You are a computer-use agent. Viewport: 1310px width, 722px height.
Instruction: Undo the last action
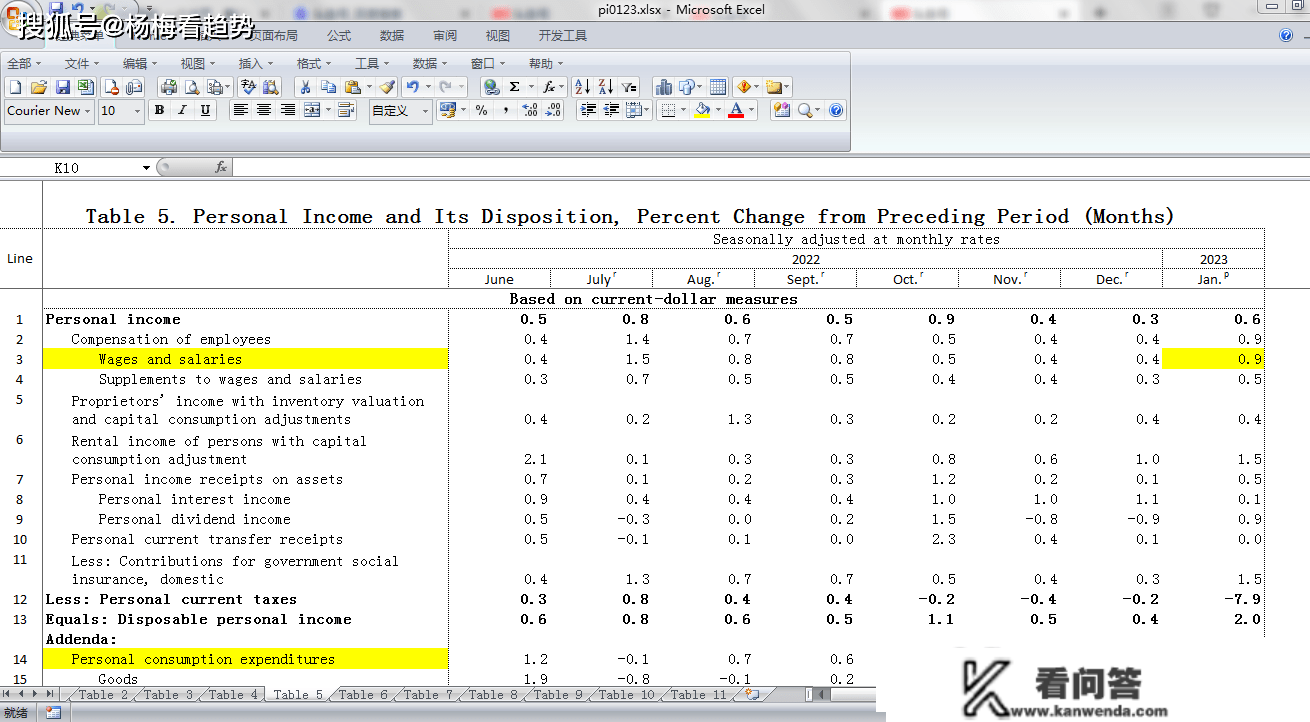coord(412,87)
